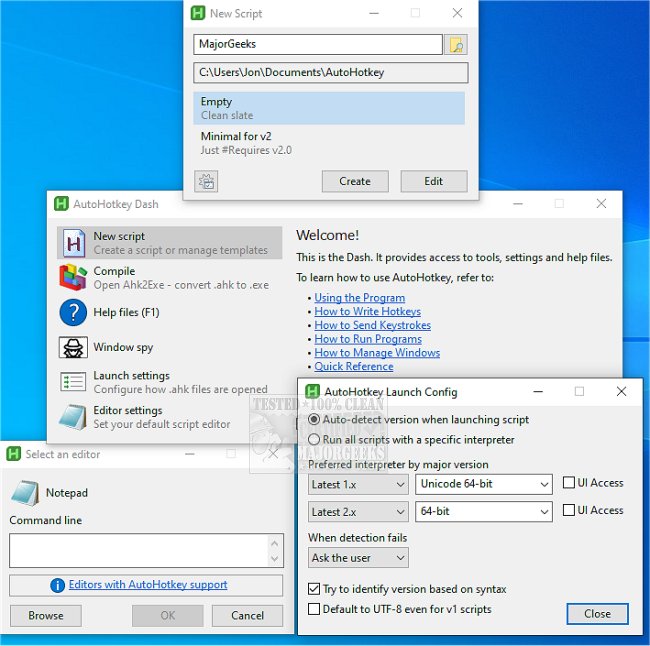Image resolution: width=650 pixels, height=646 pixels.
Task: Open the How to Write Hotkeys link
Action: [x=367, y=312]
